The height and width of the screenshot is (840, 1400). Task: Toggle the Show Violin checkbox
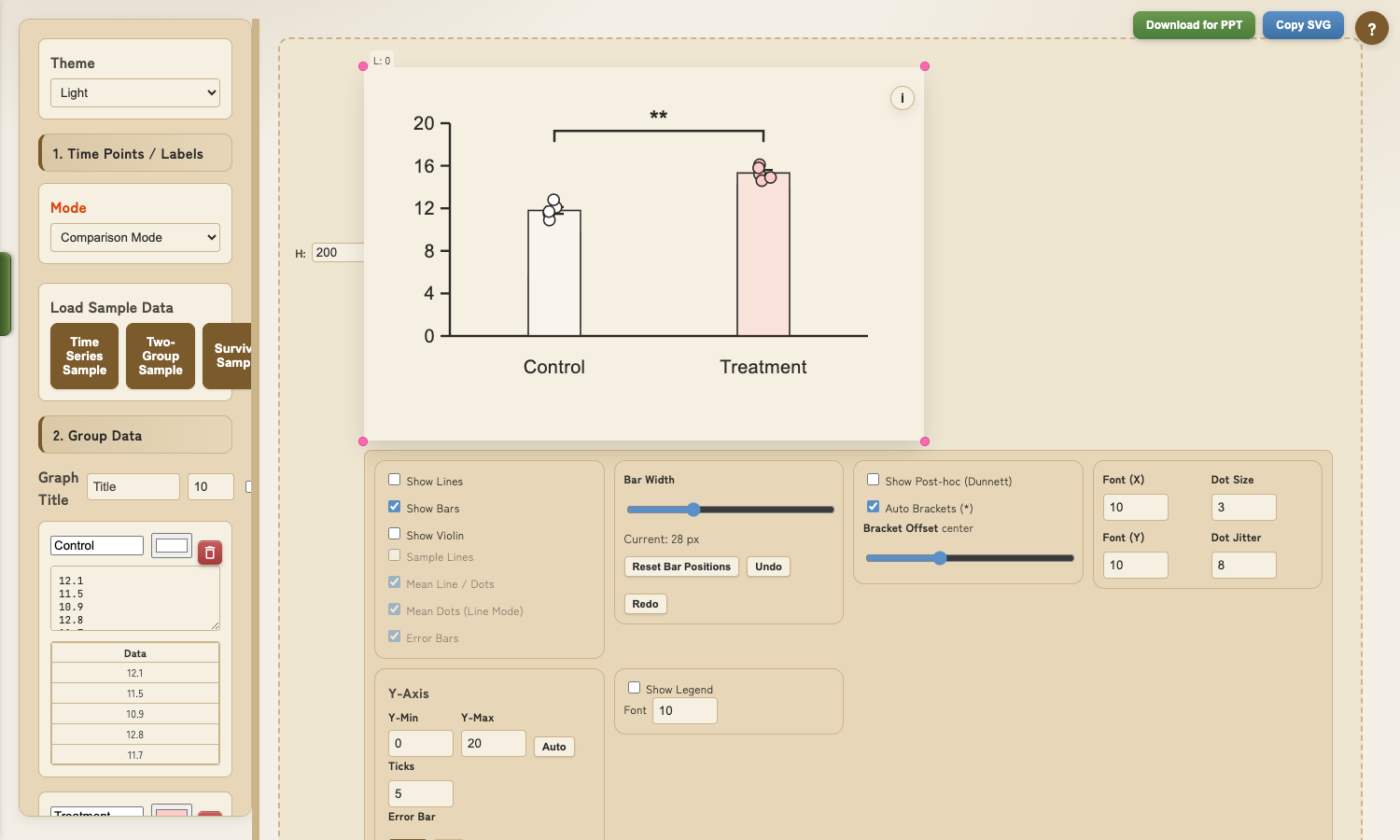pyautogui.click(x=395, y=534)
